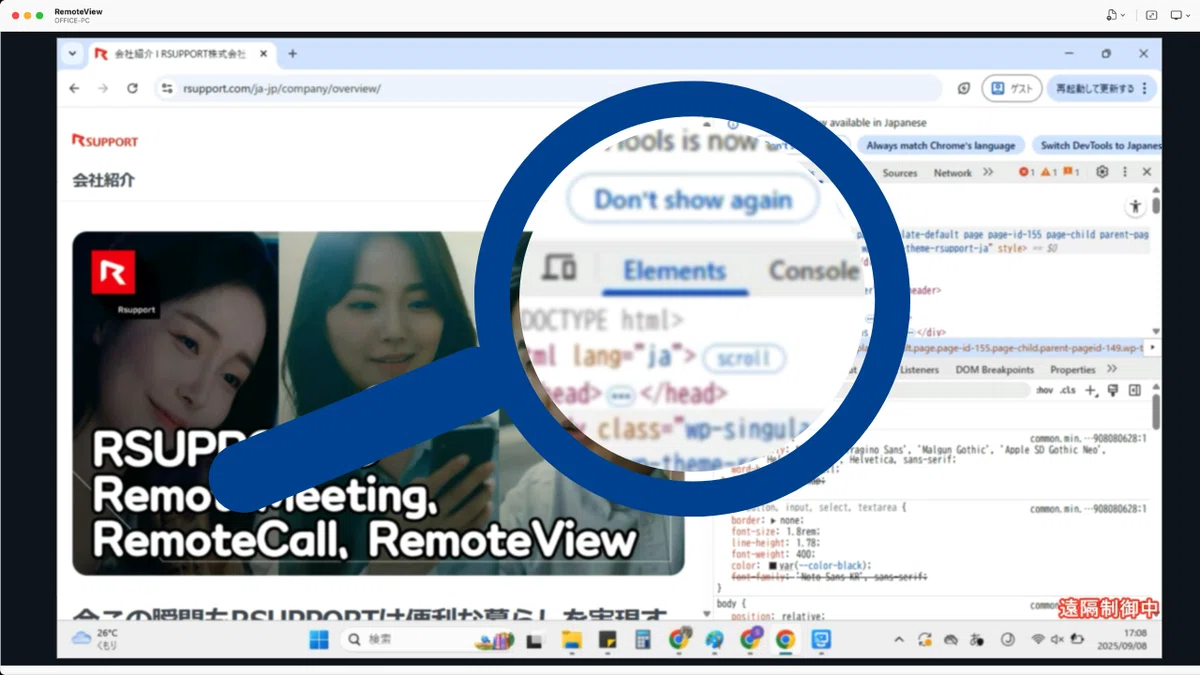Click Switch DevTools to Japanese
The height and width of the screenshot is (675, 1200).
point(1097,145)
